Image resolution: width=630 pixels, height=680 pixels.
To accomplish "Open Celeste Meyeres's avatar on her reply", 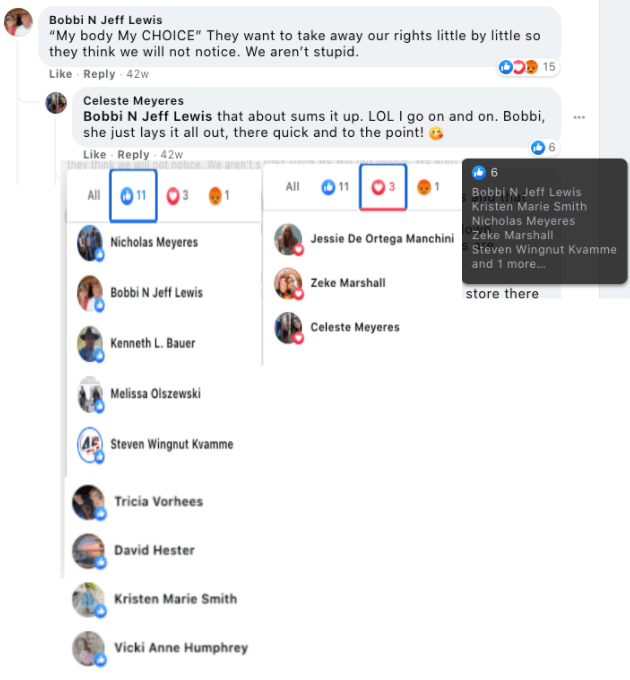I will [x=56, y=103].
